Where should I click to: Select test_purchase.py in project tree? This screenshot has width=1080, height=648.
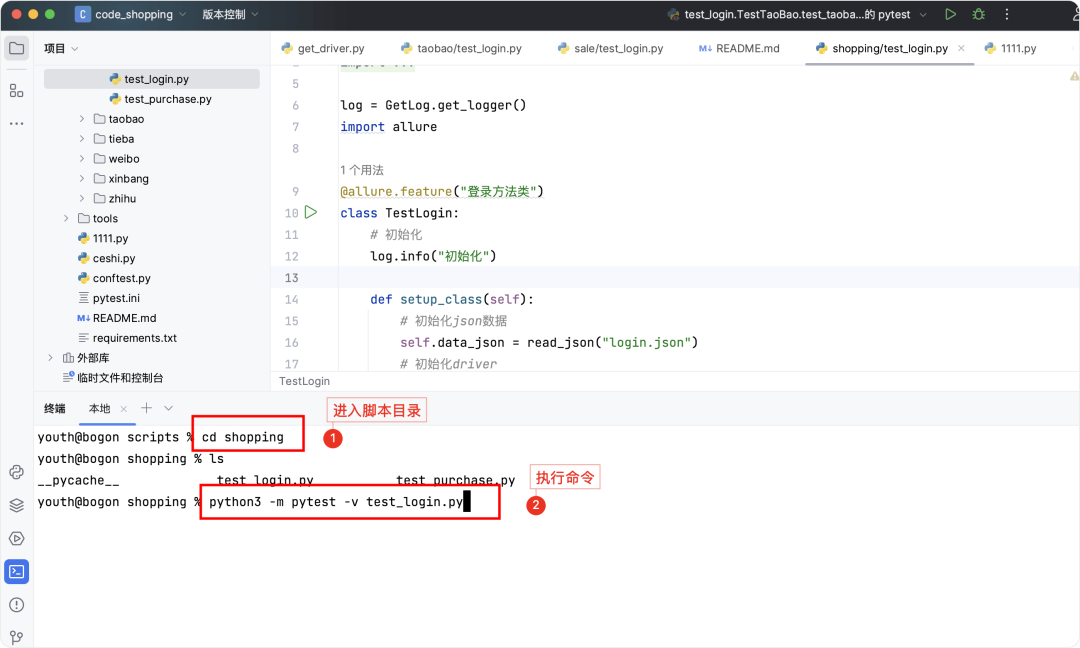(160, 99)
